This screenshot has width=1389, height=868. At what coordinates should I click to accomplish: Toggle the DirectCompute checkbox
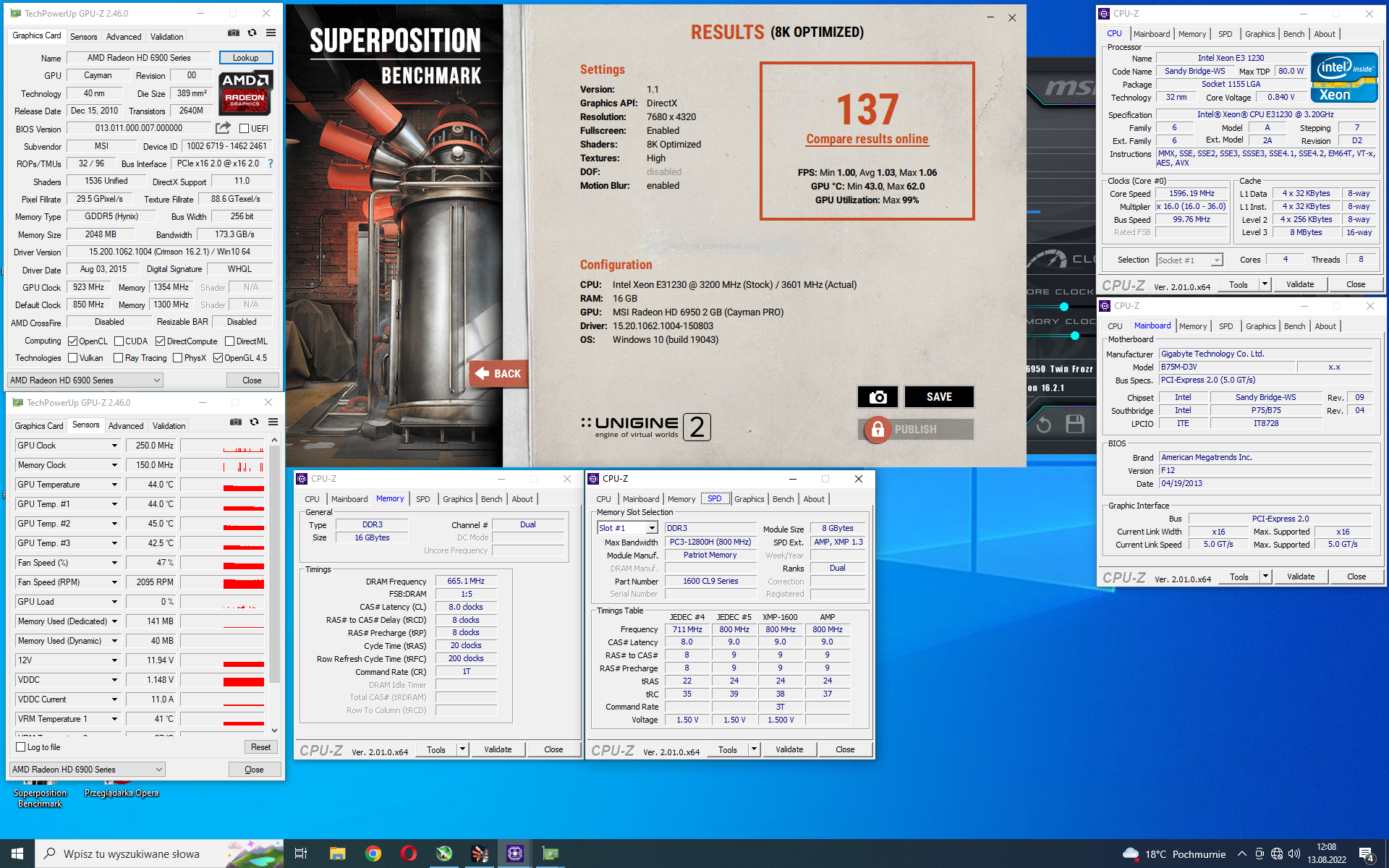click(x=161, y=341)
